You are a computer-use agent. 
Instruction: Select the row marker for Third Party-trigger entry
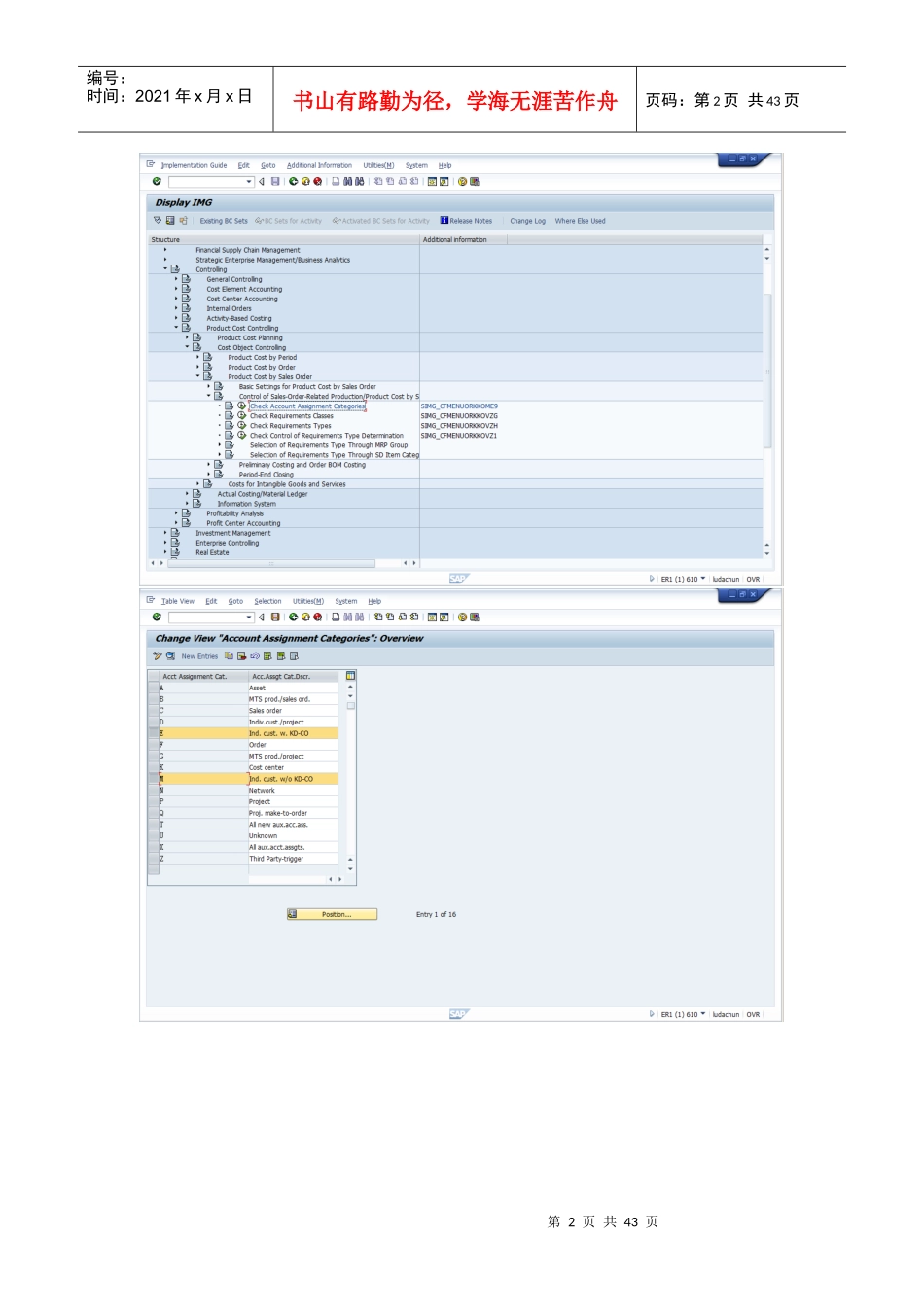pyautogui.click(x=153, y=859)
